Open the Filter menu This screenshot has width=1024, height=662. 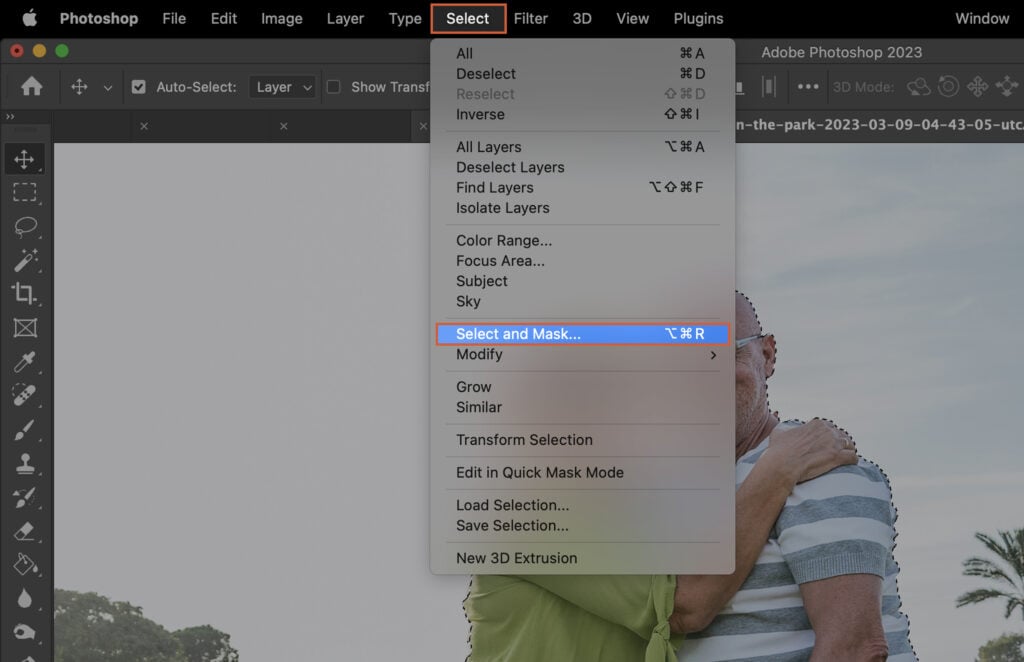[531, 18]
